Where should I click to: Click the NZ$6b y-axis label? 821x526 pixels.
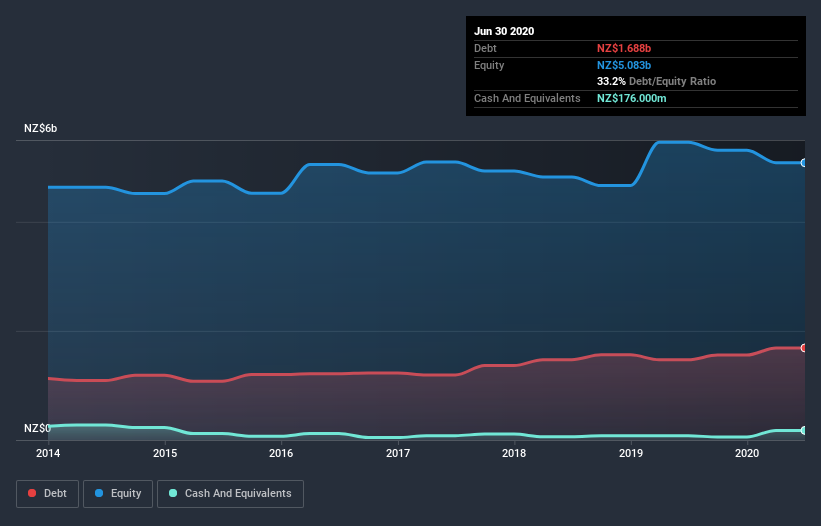coord(40,128)
